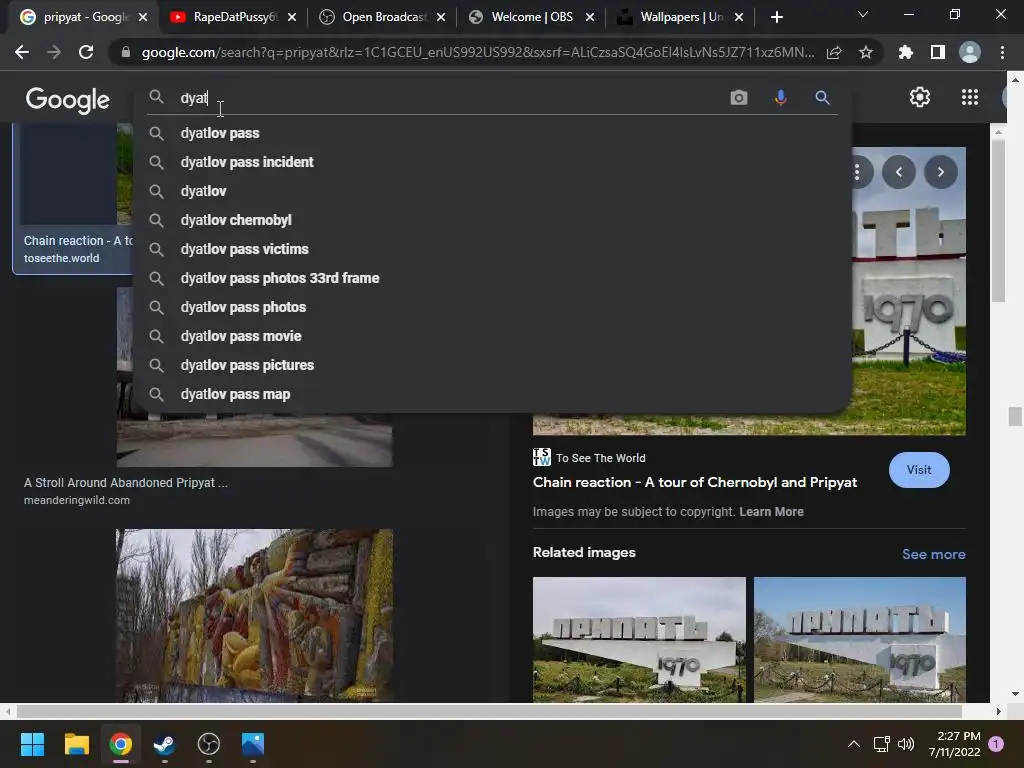This screenshot has width=1024, height=768.
Task: Open See more related images
Action: (x=933, y=554)
